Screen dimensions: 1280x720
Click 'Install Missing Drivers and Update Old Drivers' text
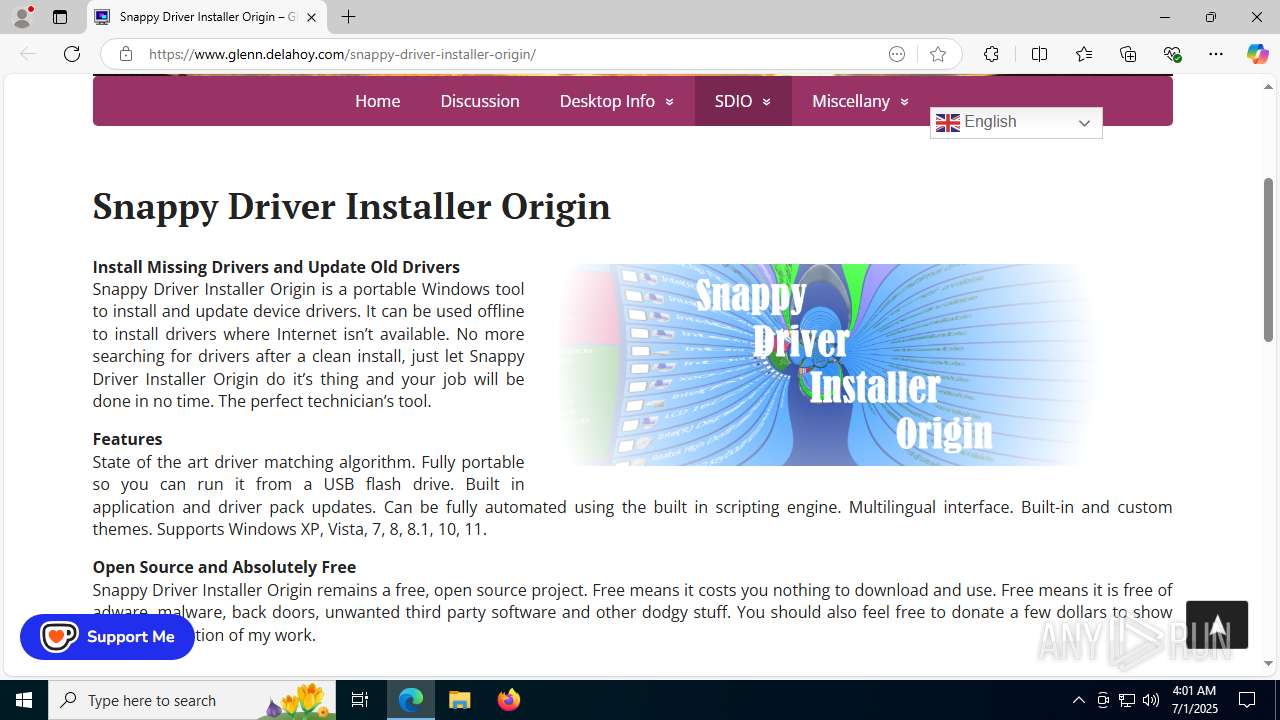276,267
